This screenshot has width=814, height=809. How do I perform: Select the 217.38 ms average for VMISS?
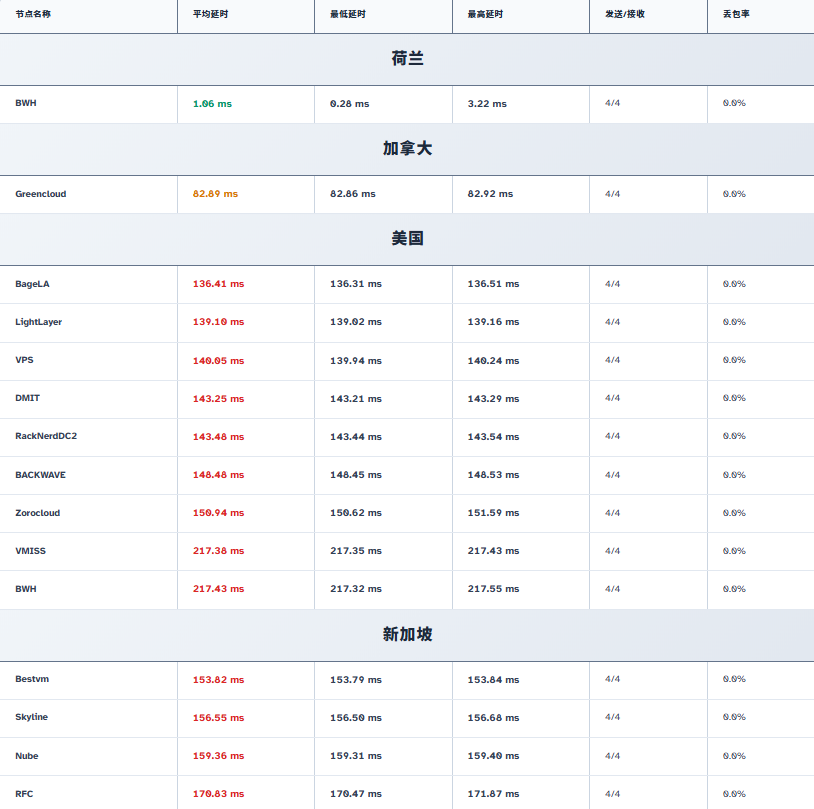click(x=218, y=551)
